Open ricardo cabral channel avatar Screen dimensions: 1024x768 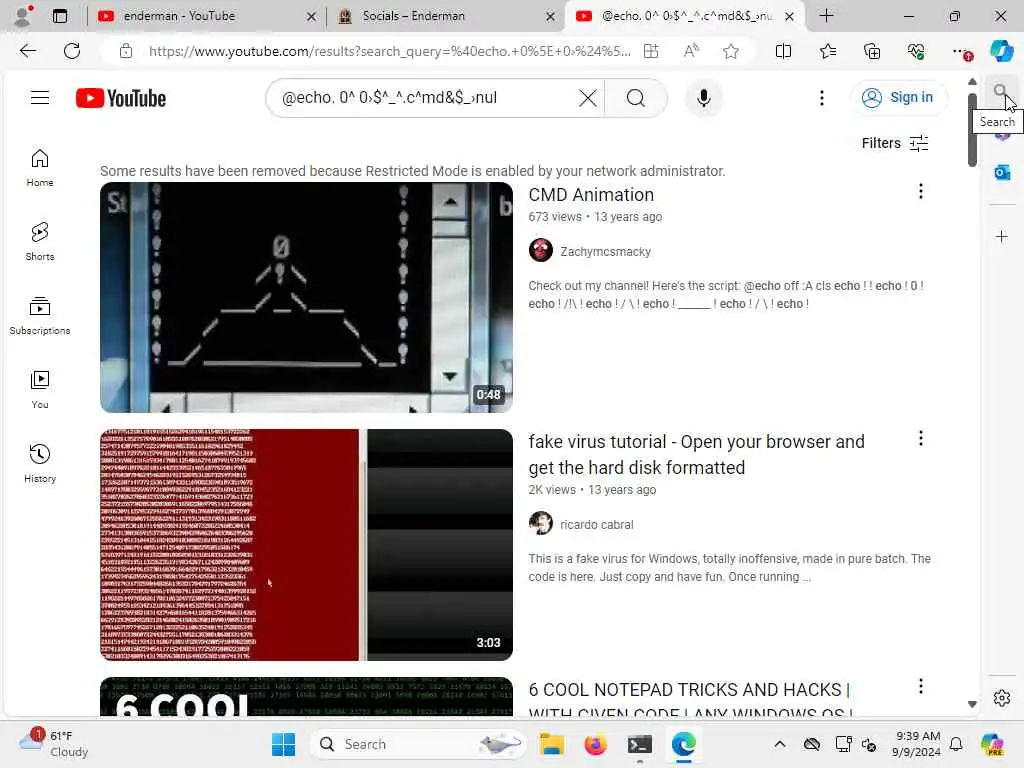coord(541,523)
